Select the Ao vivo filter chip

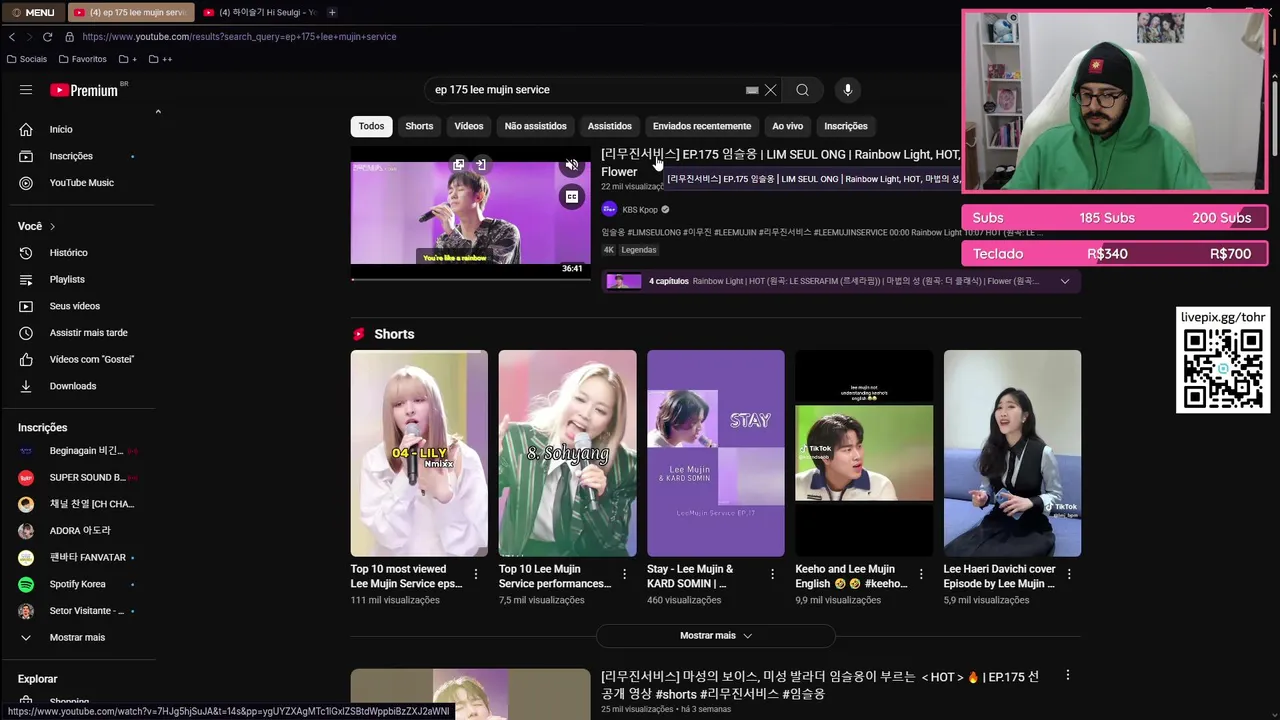pos(788,126)
